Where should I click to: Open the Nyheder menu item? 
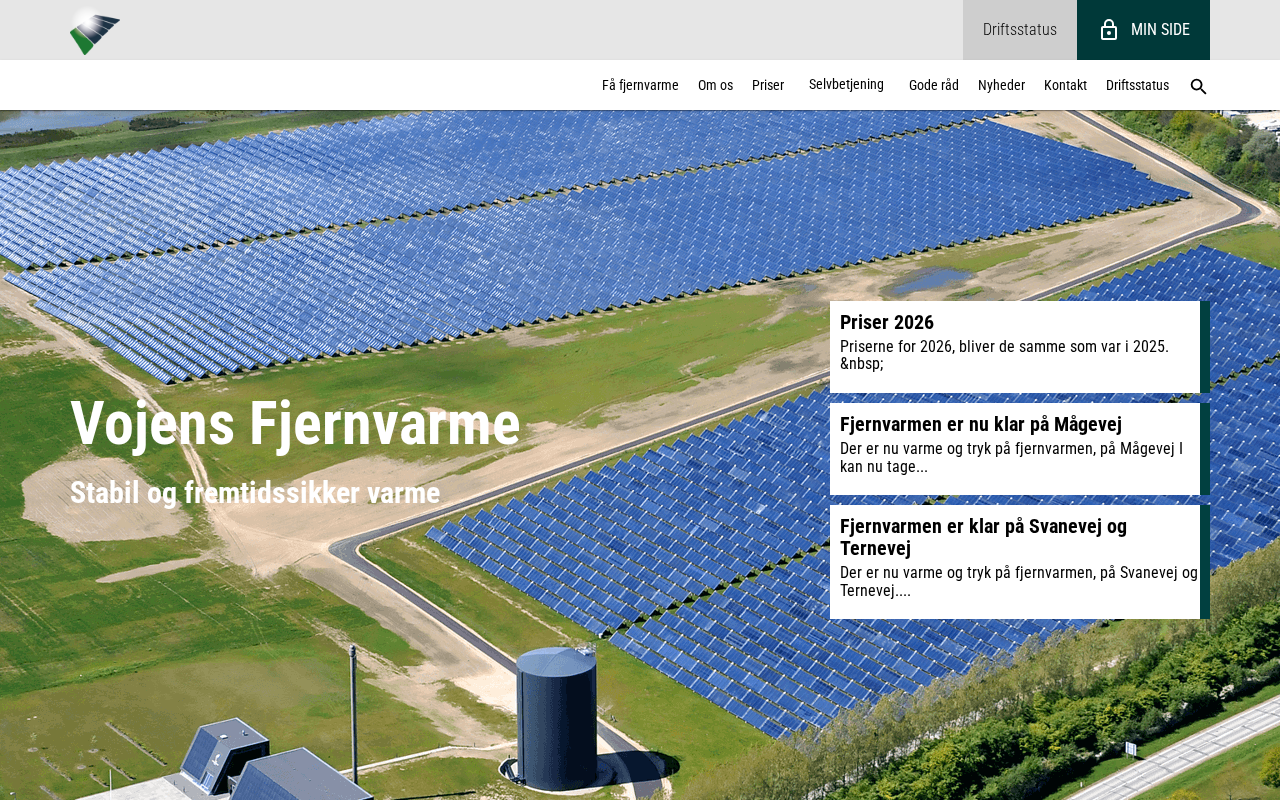(x=1001, y=85)
